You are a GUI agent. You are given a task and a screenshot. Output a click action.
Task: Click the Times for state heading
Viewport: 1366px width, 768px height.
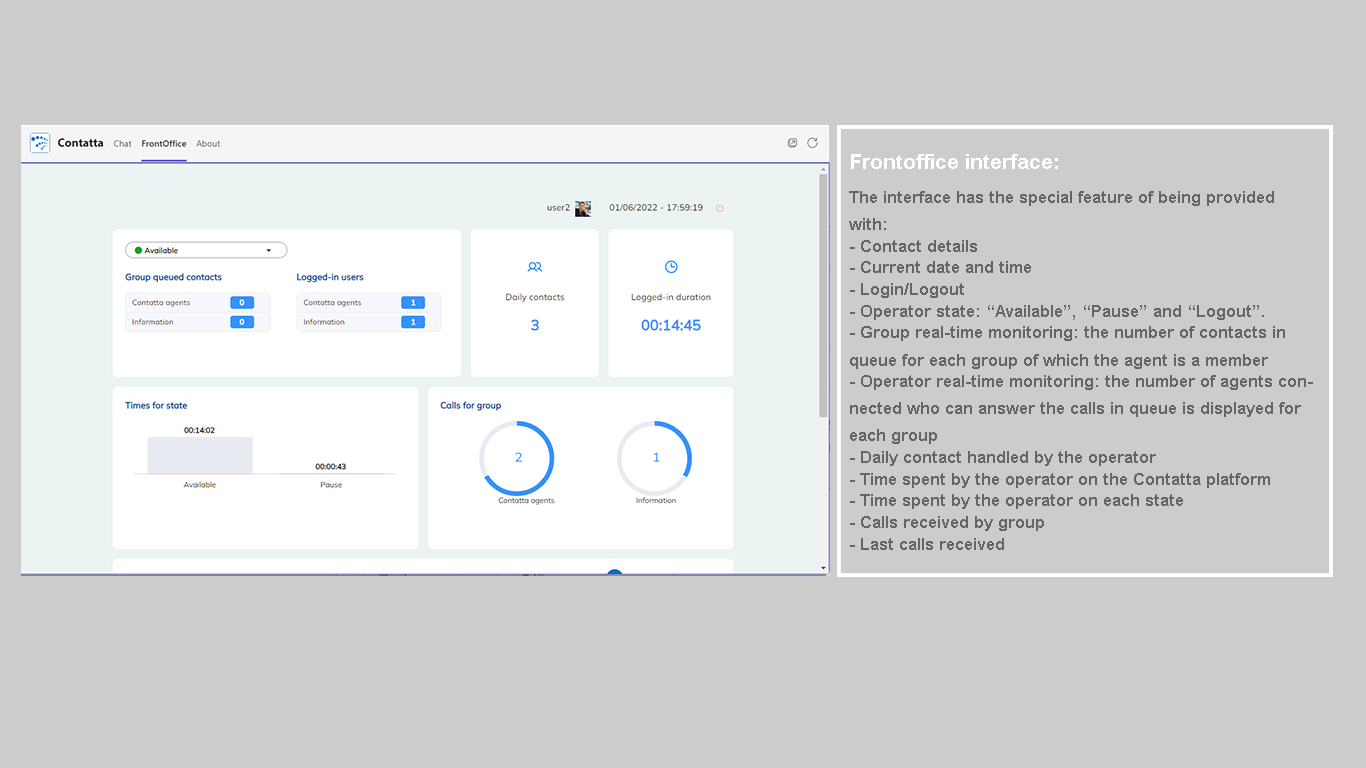pyautogui.click(x=156, y=405)
